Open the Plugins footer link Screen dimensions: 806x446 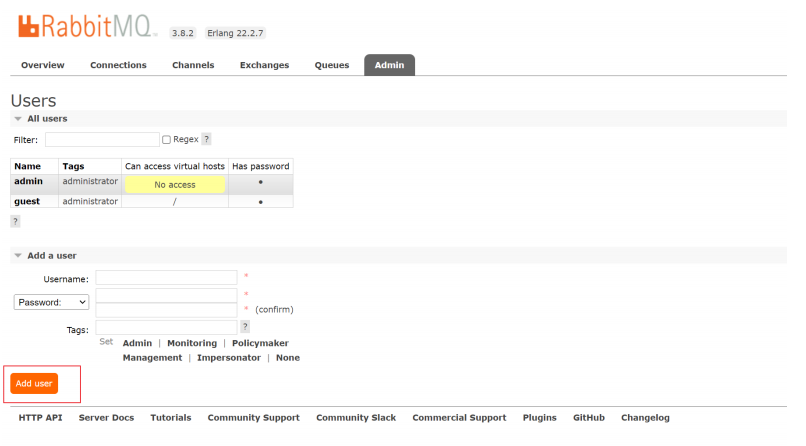pos(540,418)
